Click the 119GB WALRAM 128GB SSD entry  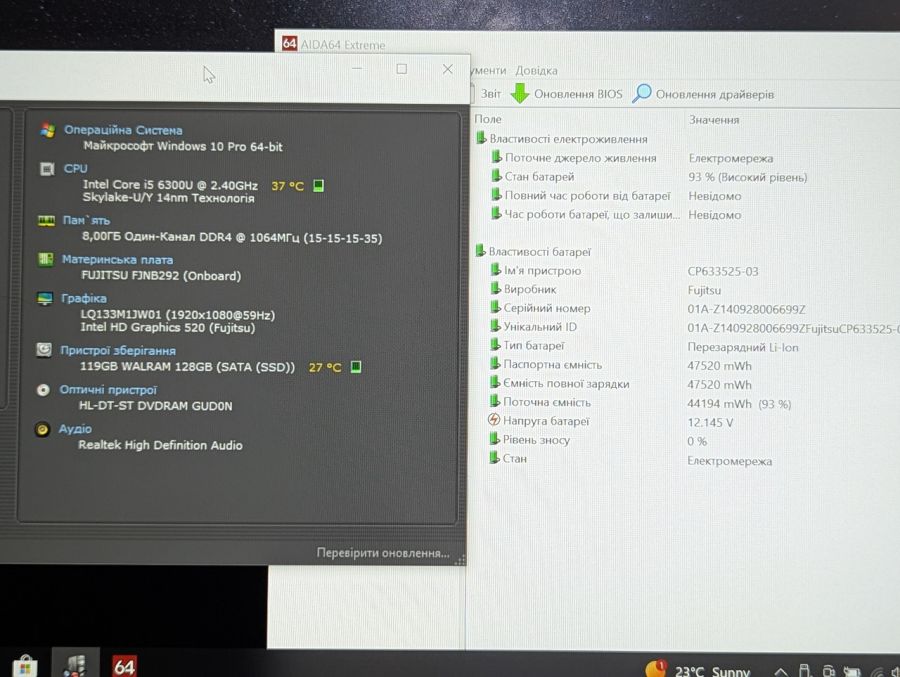point(187,367)
